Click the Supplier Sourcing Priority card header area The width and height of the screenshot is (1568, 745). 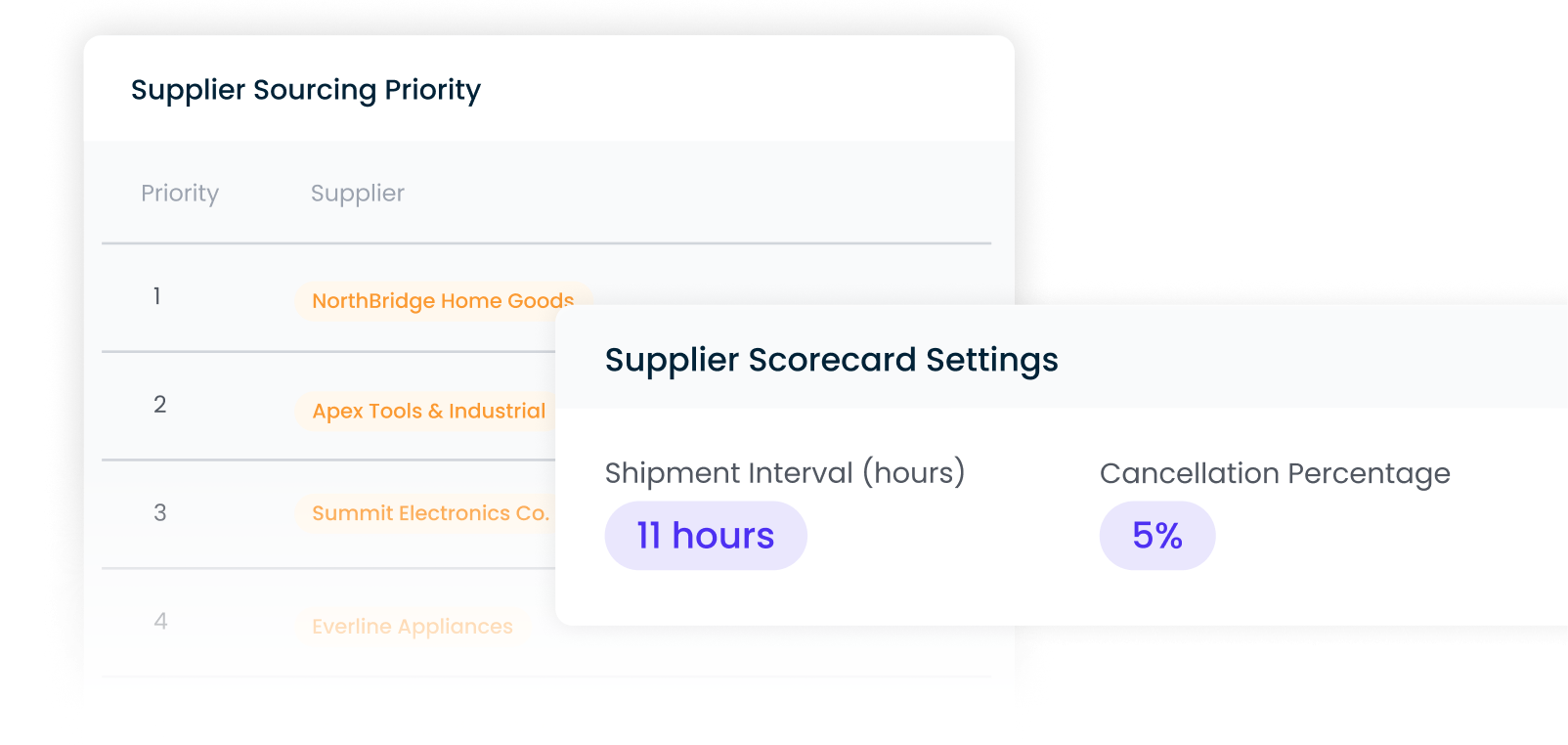coord(547,90)
